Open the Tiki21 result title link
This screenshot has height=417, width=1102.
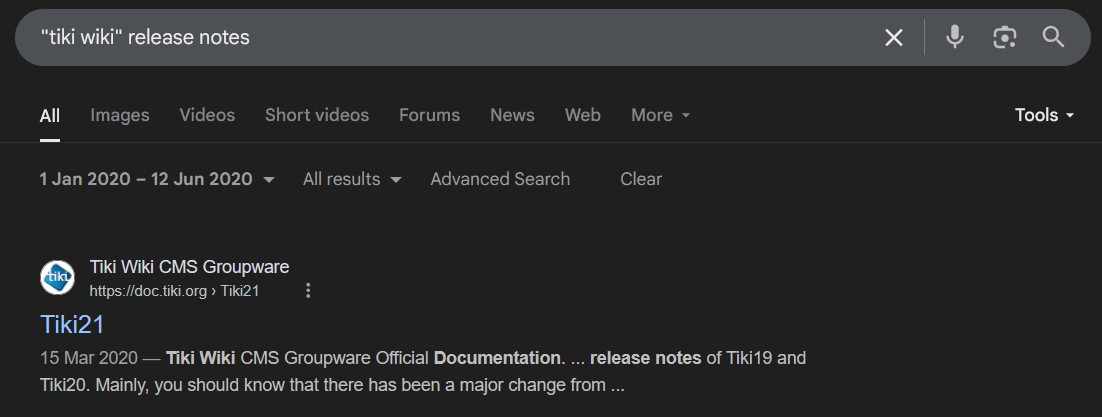tap(72, 324)
